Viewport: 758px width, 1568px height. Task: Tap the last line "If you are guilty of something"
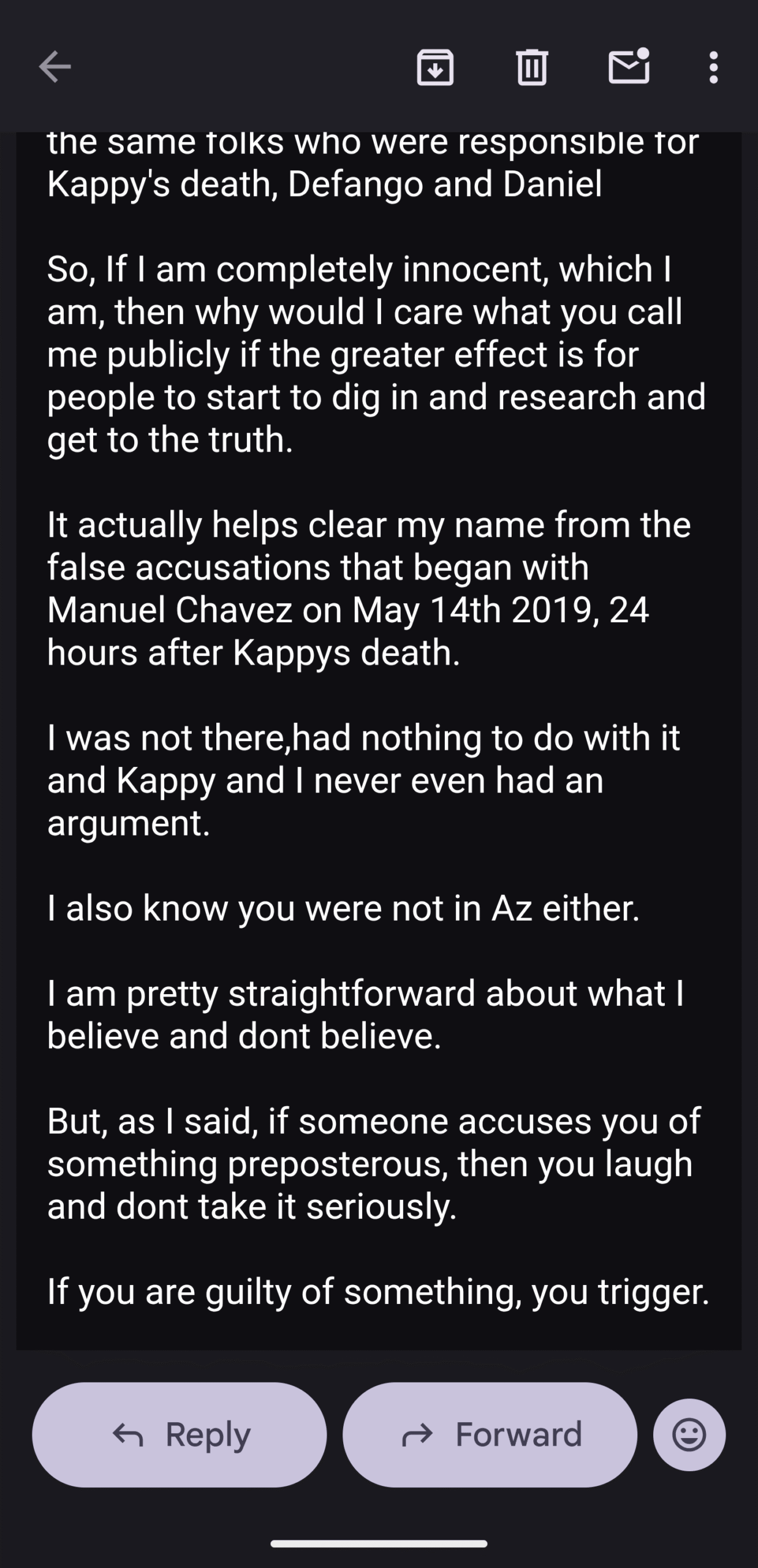coord(377,1291)
